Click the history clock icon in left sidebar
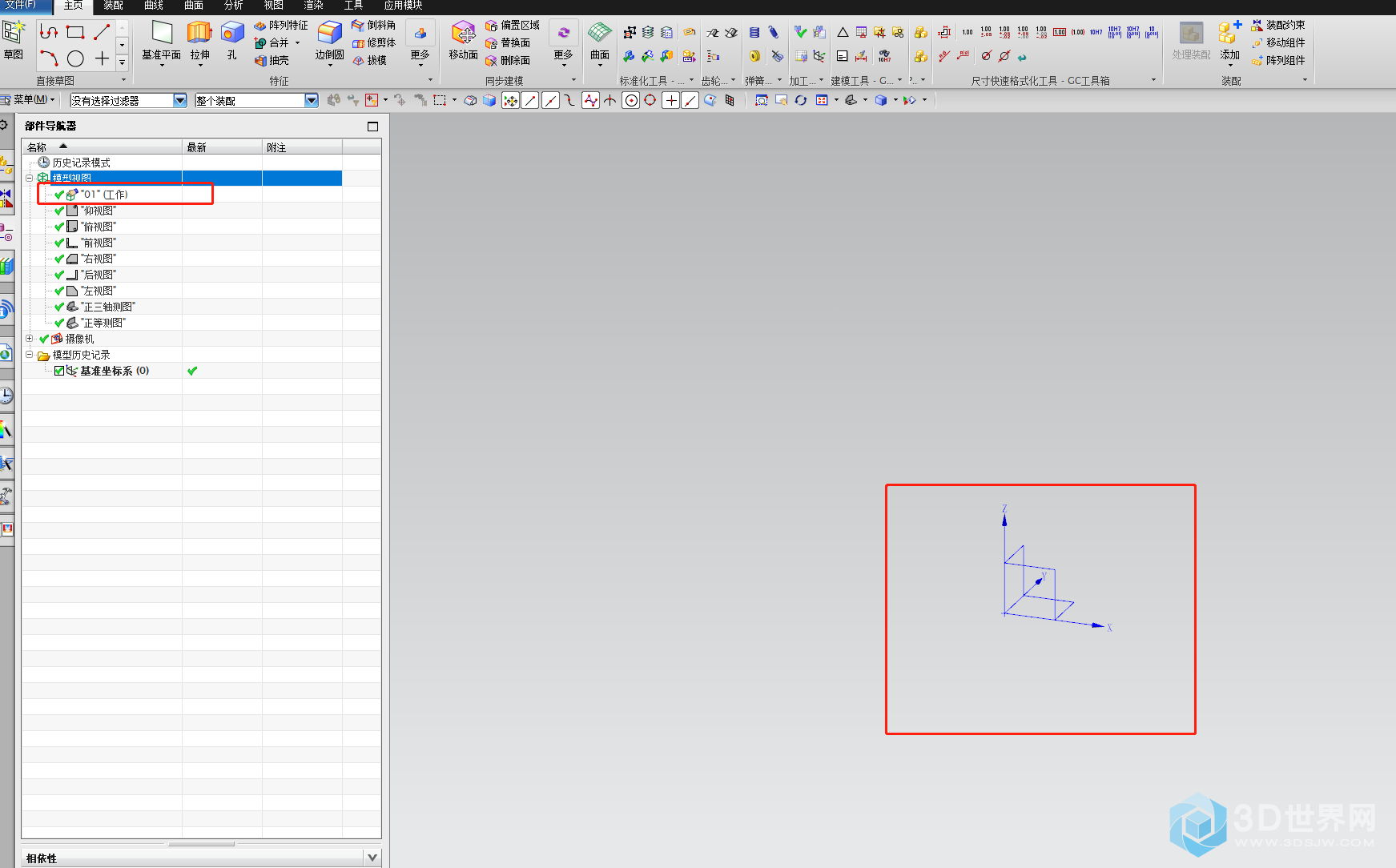This screenshot has width=1396, height=868. 6,396
